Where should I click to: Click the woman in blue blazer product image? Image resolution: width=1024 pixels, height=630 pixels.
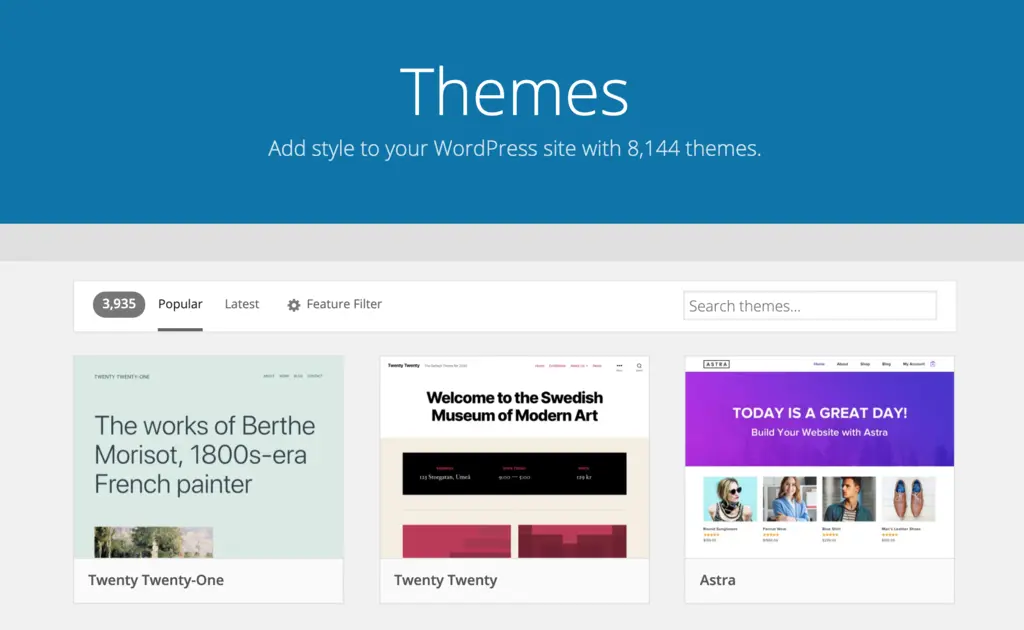790,499
